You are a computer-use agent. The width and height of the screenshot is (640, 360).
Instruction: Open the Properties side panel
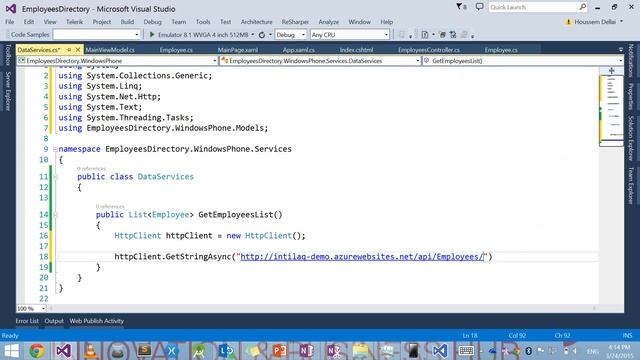pyautogui.click(x=631, y=96)
